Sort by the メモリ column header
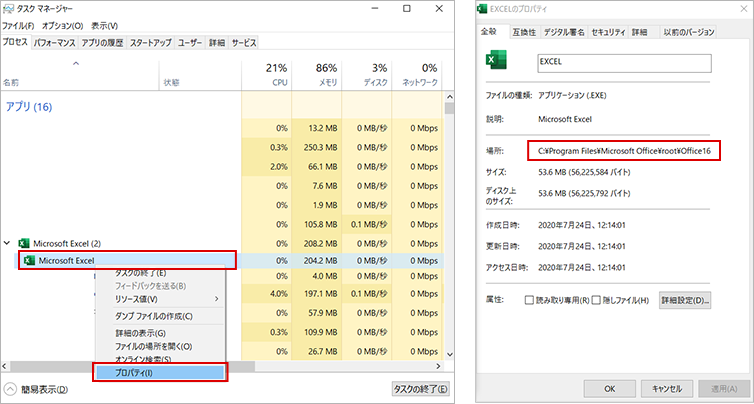The width and height of the screenshot is (754, 404). [316, 75]
